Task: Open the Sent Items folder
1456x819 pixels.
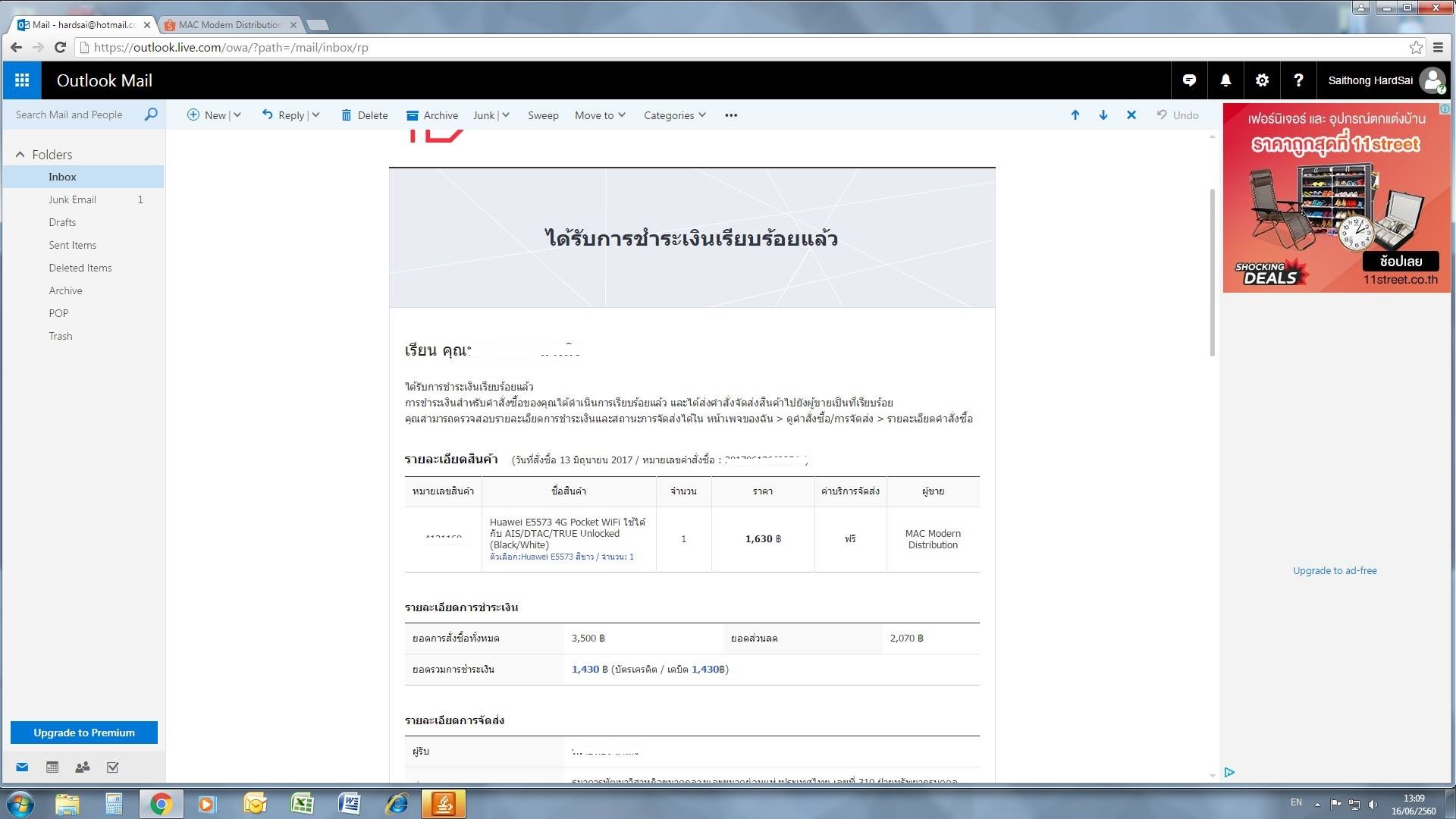Action: pos(83,245)
